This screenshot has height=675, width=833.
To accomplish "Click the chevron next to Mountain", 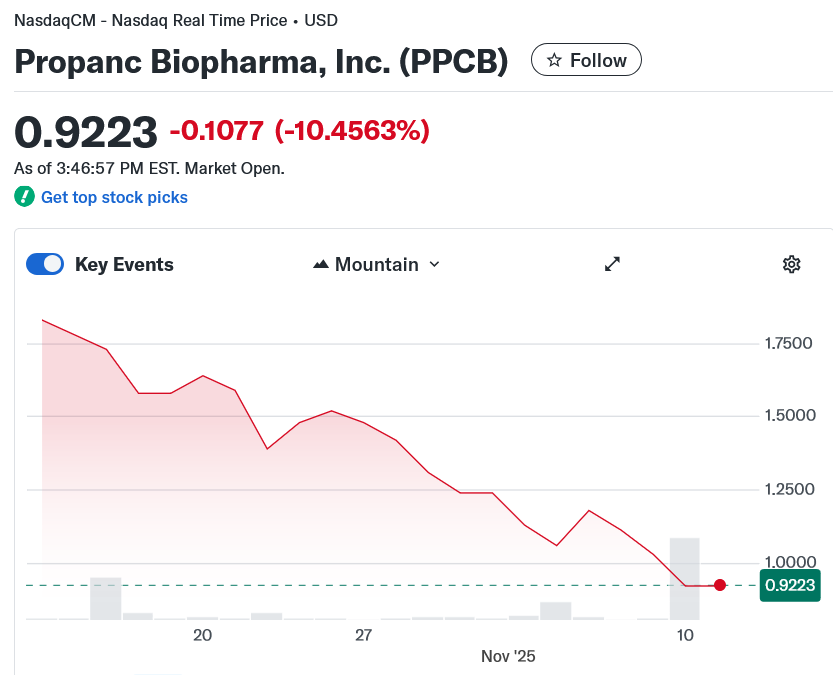I will point(434,264).
